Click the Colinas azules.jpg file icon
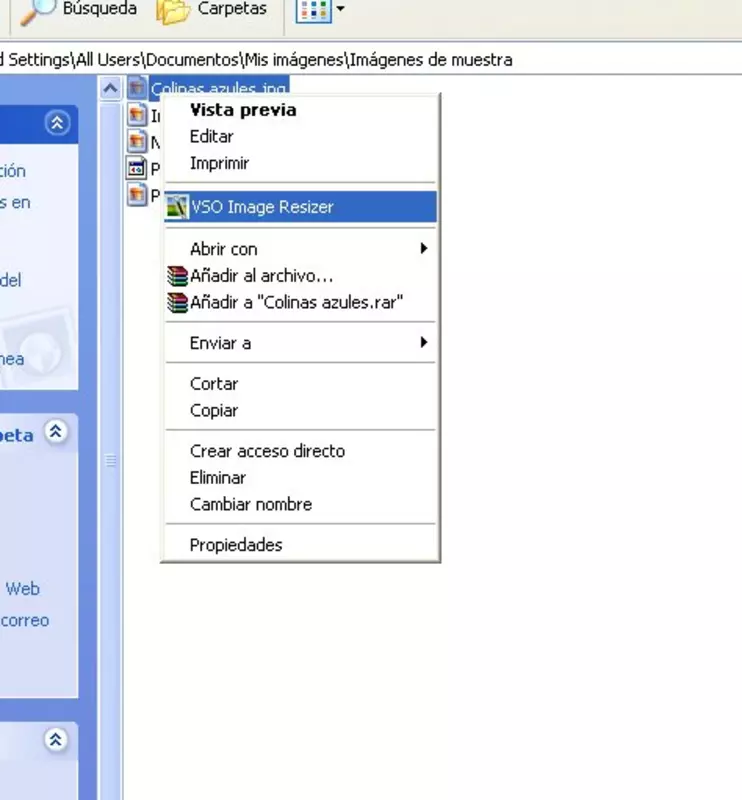Image resolution: width=742 pixels, height=800 pixels. 137,87
